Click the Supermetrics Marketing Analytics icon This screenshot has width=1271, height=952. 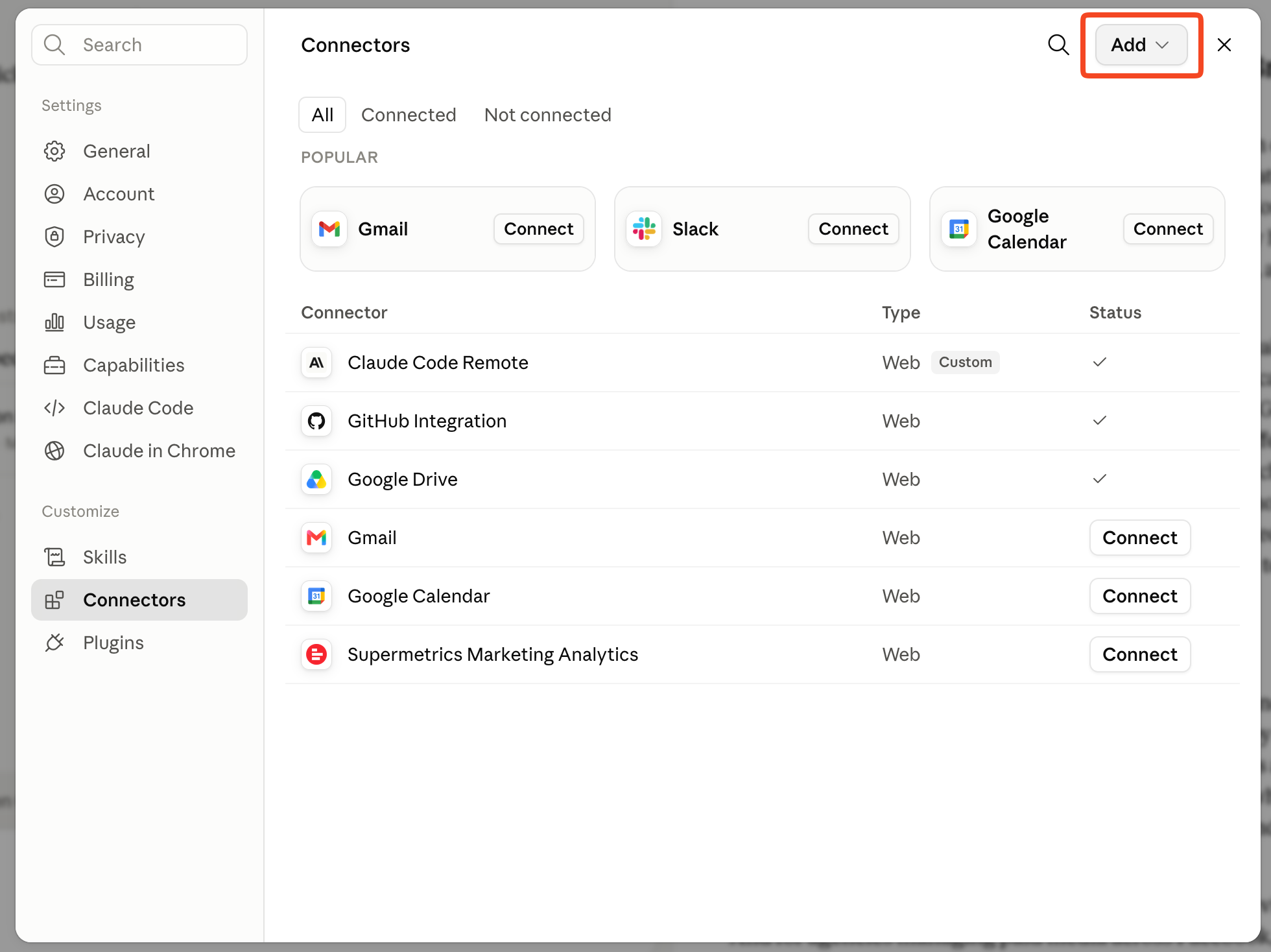coord(316,654)
